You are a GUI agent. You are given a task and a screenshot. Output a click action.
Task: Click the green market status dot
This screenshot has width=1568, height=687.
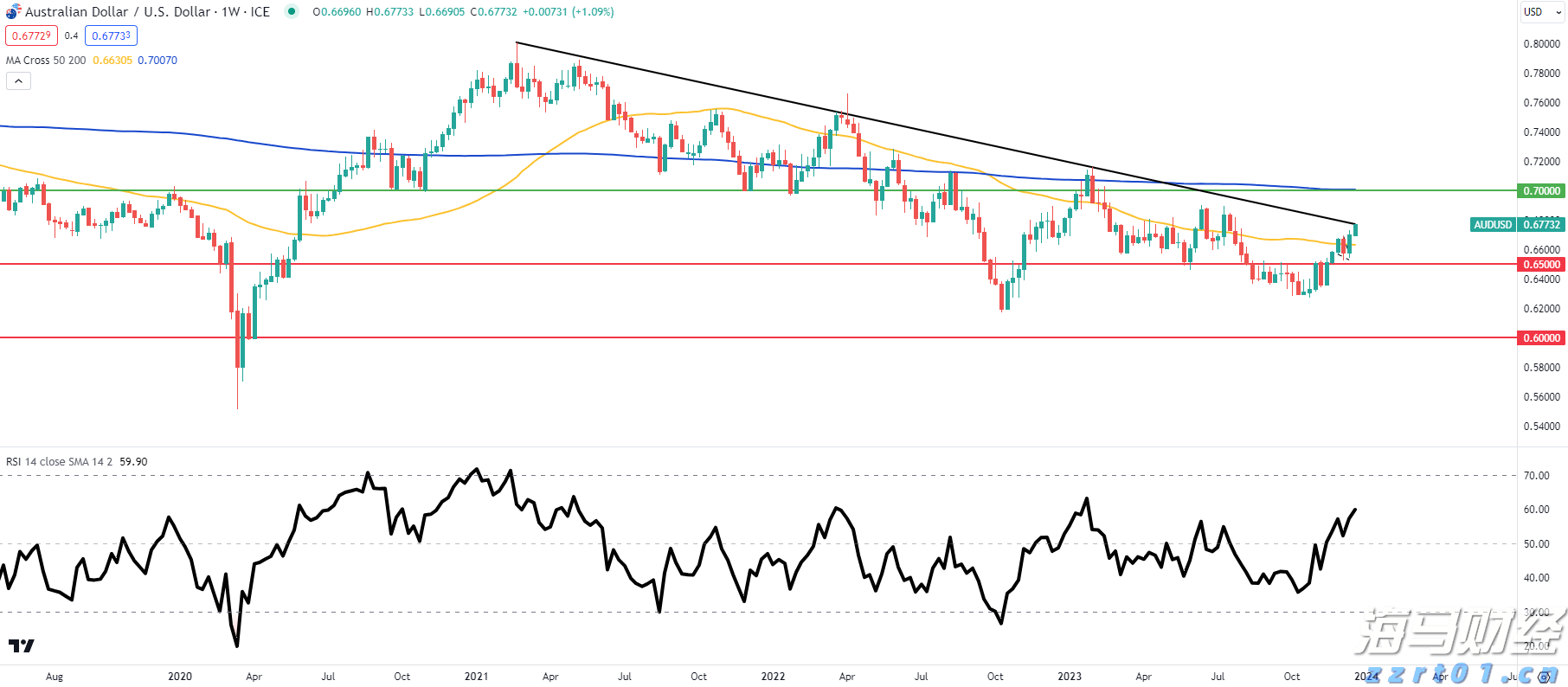pyautogui.click(x=292, y=11)
